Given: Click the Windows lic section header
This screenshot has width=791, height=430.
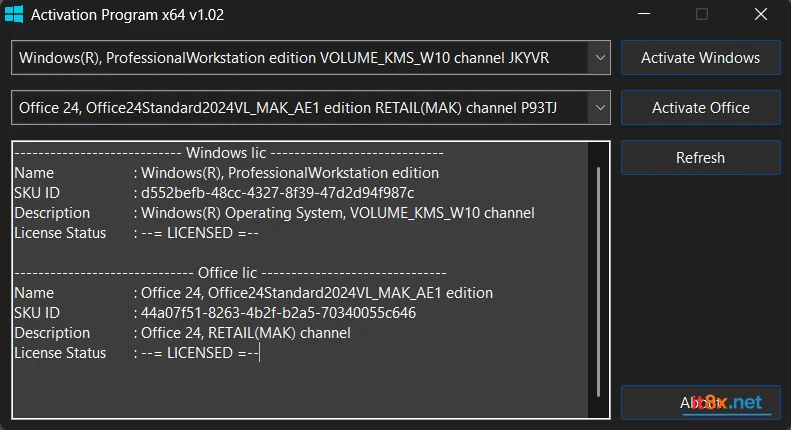Looking at the screenshot, I should (229, 153).
